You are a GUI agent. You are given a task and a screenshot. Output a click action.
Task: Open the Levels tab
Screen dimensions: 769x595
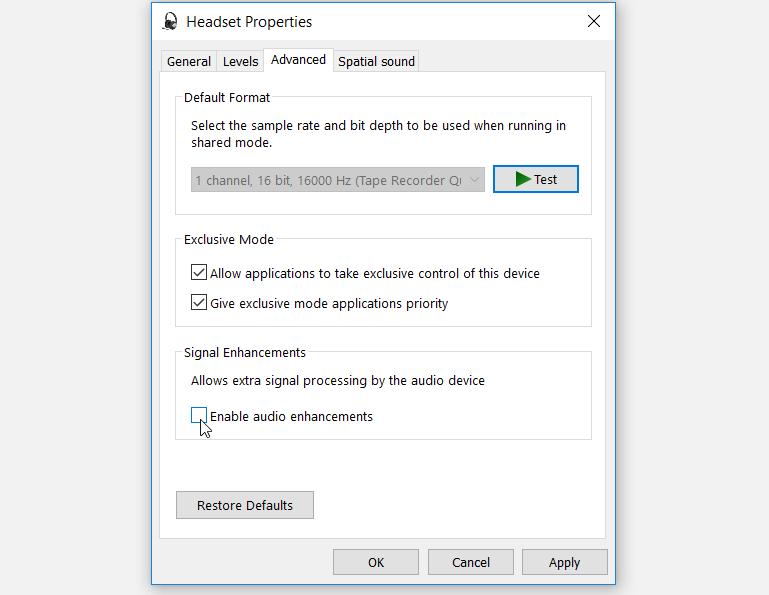[x=240, y=61]
